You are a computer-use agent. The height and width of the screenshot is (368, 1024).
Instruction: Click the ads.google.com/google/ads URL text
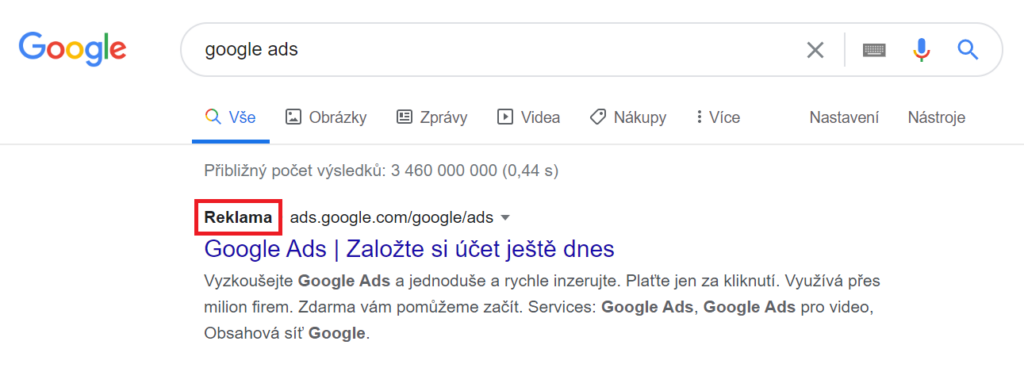[x=391, y=217]
